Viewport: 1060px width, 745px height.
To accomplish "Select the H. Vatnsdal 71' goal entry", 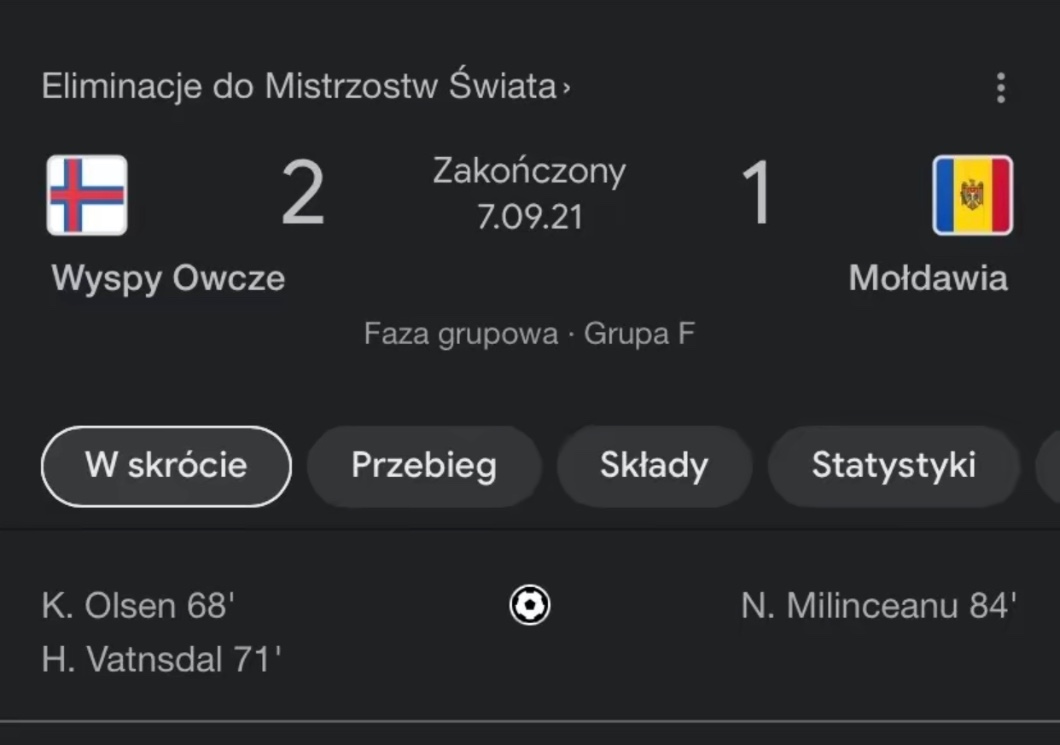I will (161, 659).
